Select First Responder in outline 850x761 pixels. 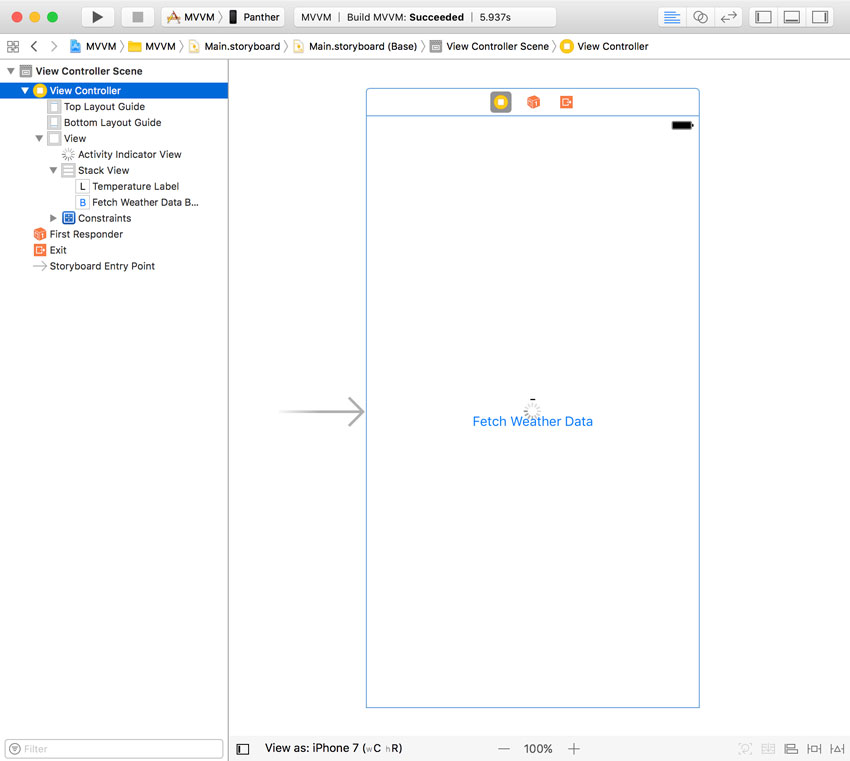click(86, 234)
